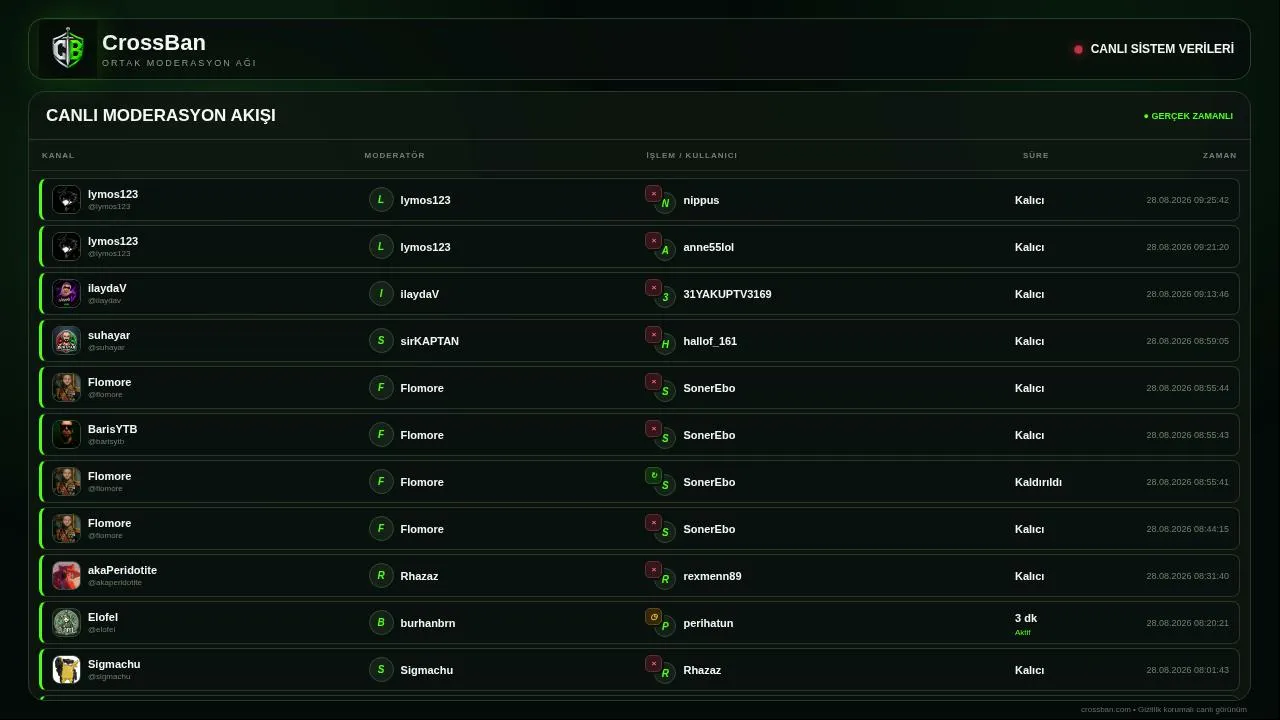Image resolution: width=1280 pixels, height=720 pixels.
Task: Click the red ban icon beside nippus
Action: click(x=653, y=194)
